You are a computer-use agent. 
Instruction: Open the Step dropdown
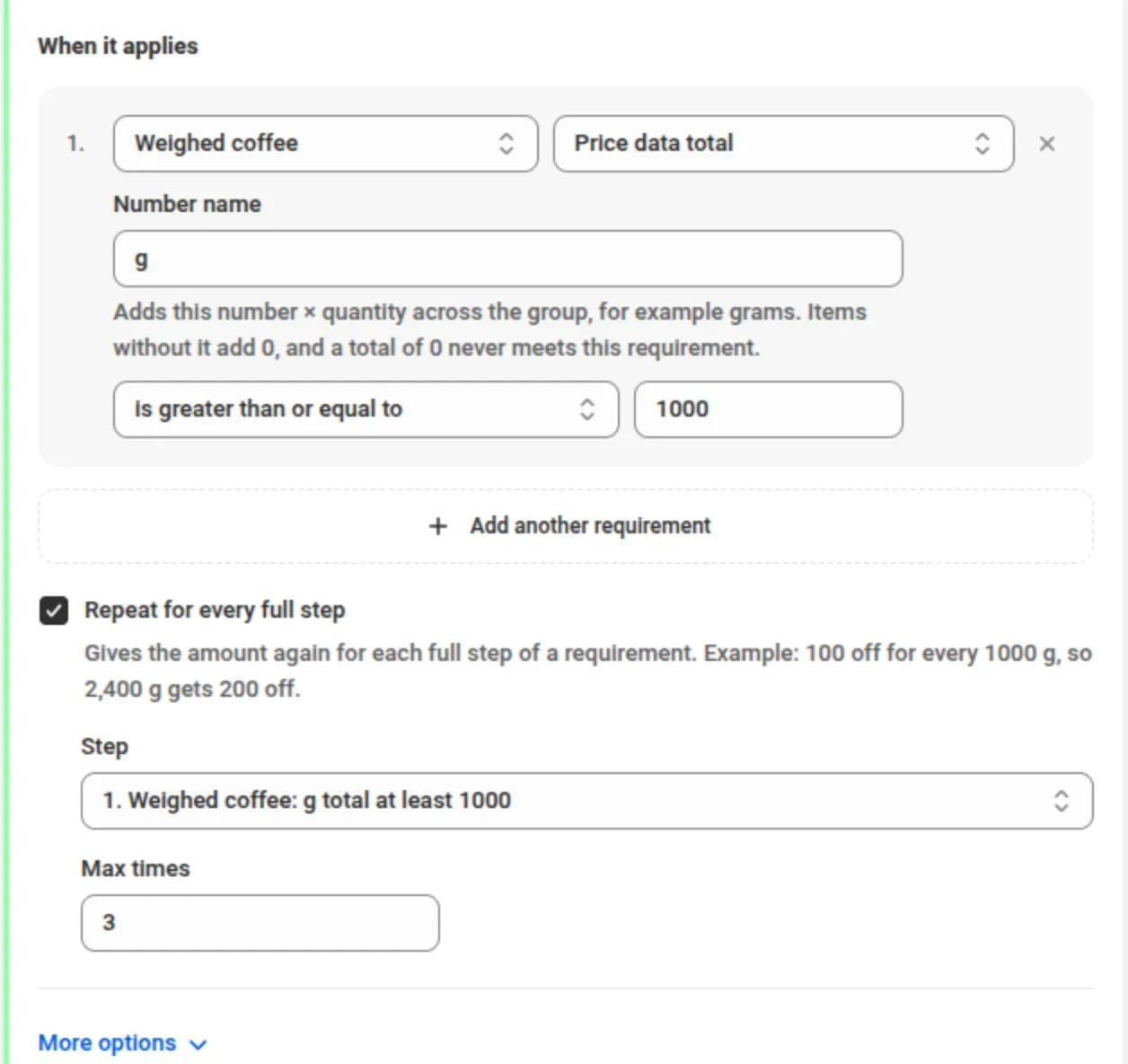[586, 801]
